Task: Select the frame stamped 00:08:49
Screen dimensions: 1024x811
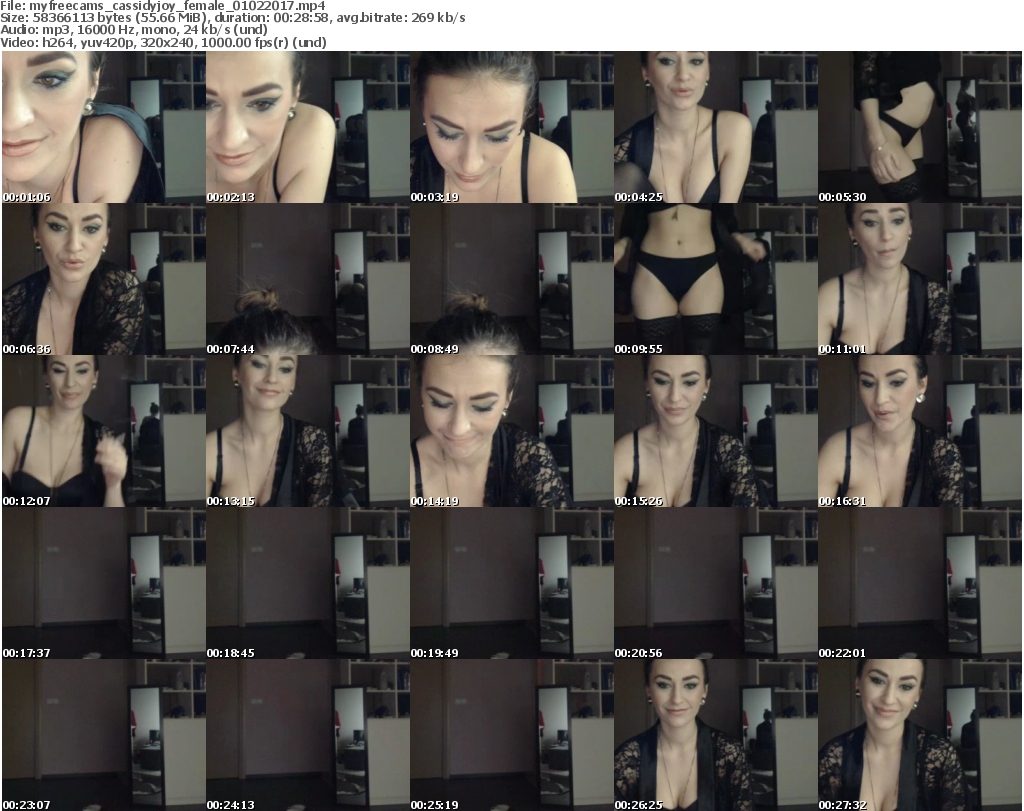Action: (511, 279)
